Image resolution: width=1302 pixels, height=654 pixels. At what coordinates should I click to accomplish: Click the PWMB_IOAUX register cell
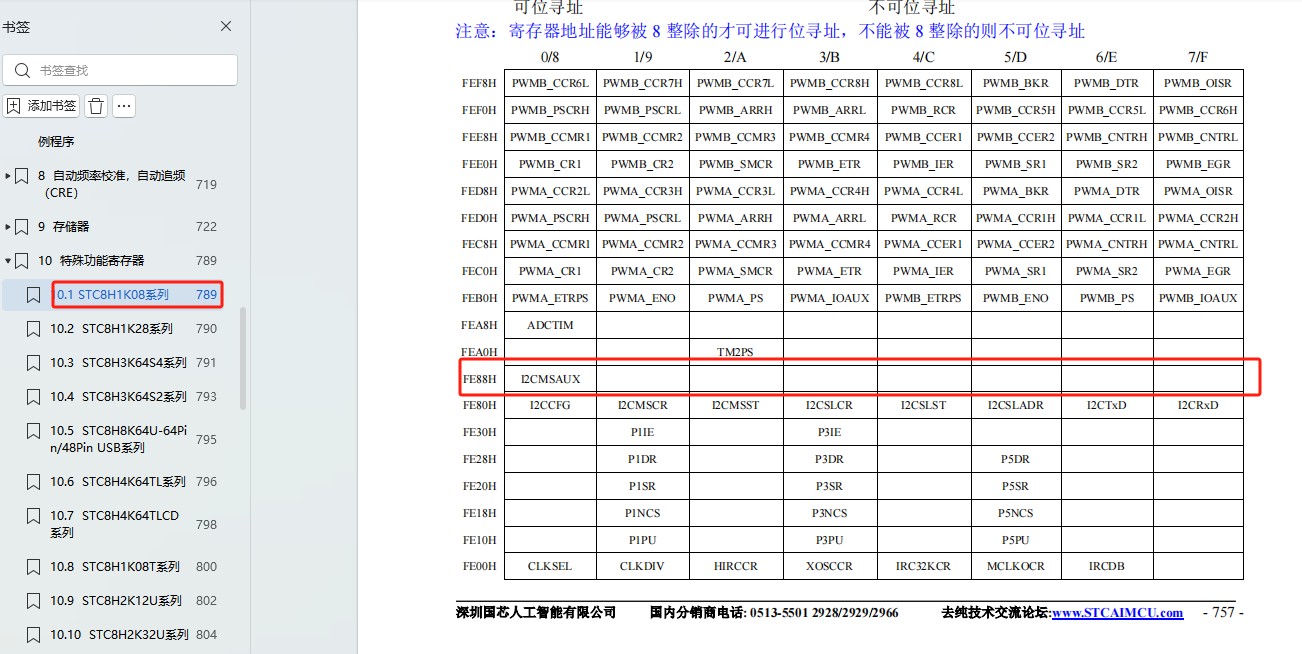1198,298
